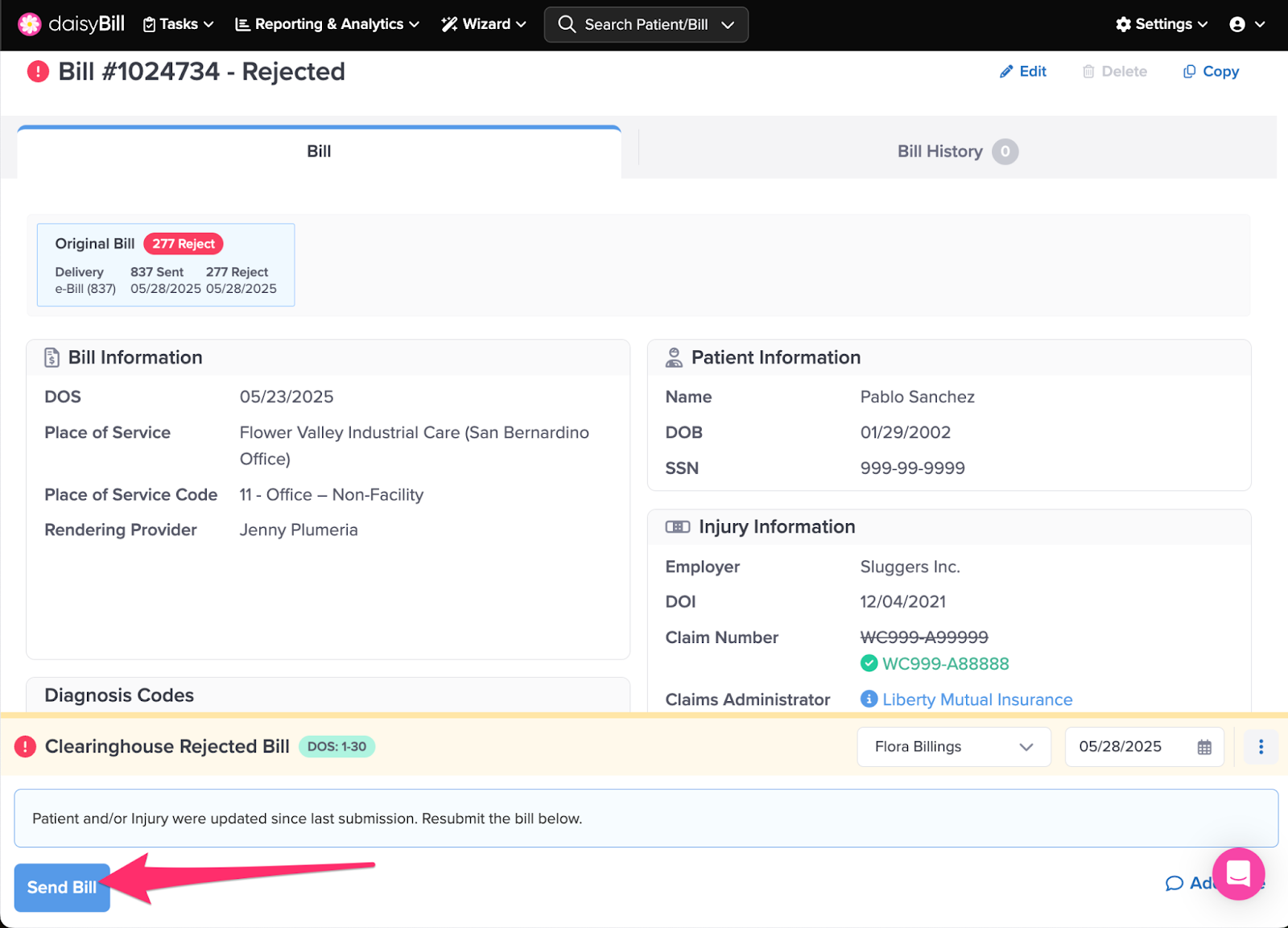This screenshot has height=928, width=1288.
Task: Click the Injury Information card icon
Action: pos(677,527)
